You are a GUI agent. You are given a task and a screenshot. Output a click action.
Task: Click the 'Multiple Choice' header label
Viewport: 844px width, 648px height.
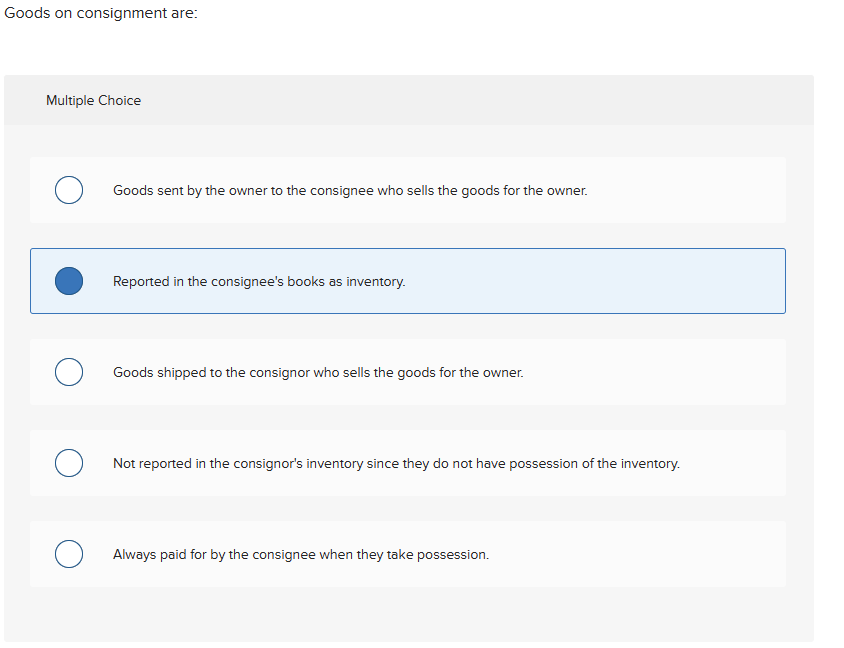click(x=93, y=100)
